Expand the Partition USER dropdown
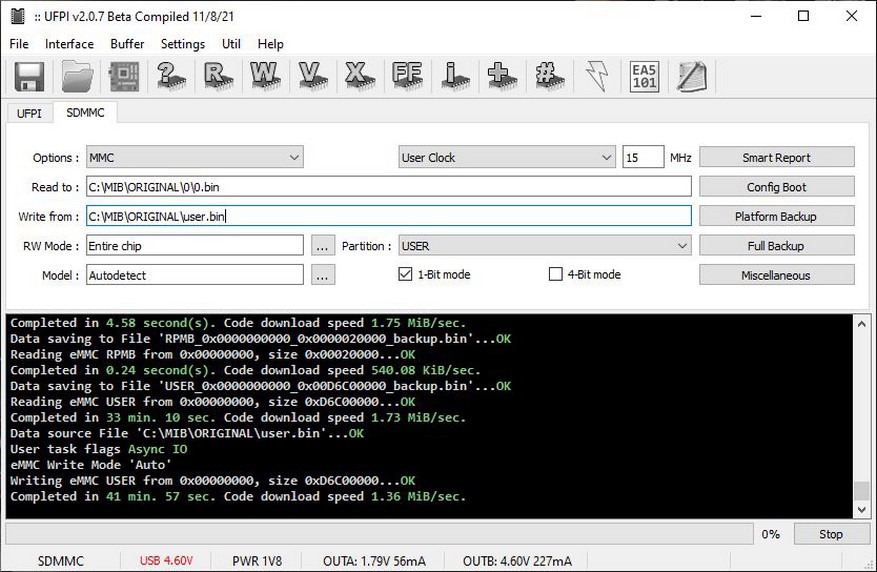The image size is (877, 572). (x=544, y=246)
